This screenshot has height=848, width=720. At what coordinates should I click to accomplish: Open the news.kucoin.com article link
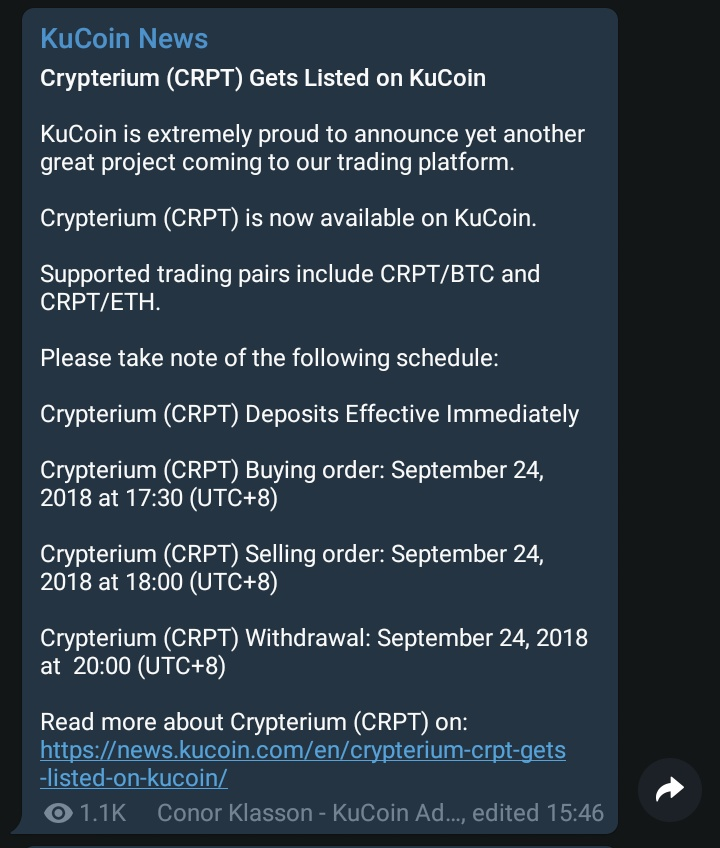pos(302,763)
